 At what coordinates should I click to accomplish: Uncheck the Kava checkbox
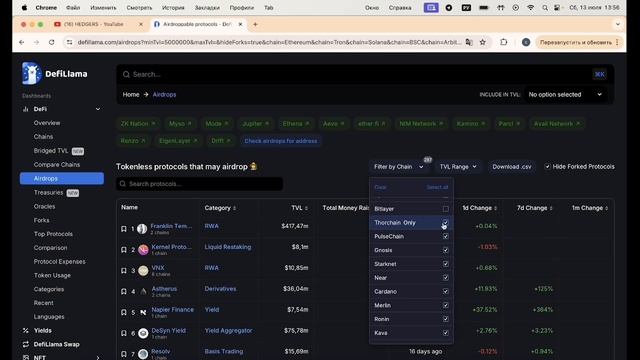[x=446, y=333]
